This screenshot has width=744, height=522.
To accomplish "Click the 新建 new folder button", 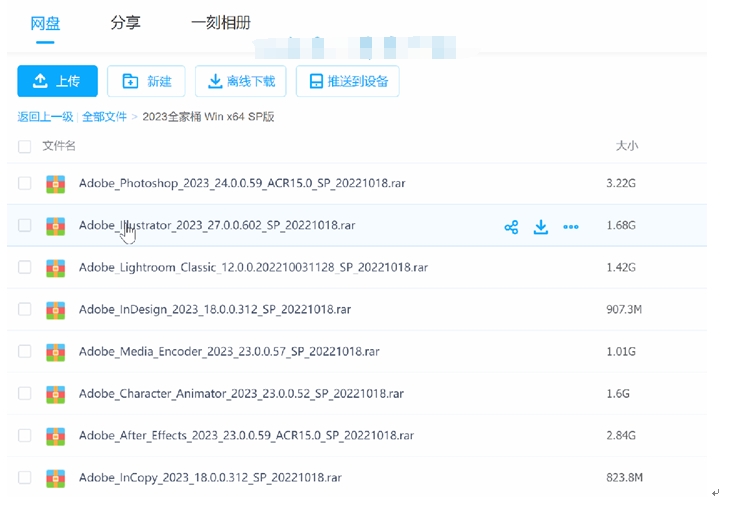I will [146, 81].
